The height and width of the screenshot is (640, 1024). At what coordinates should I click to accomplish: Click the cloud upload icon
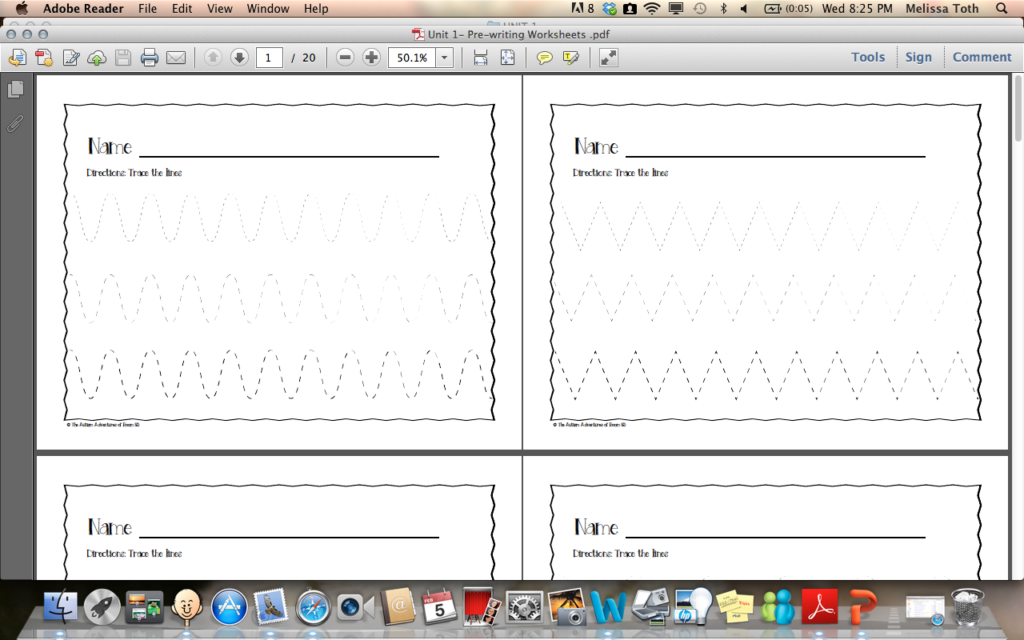pyautogui.click(x=97, y=57)
